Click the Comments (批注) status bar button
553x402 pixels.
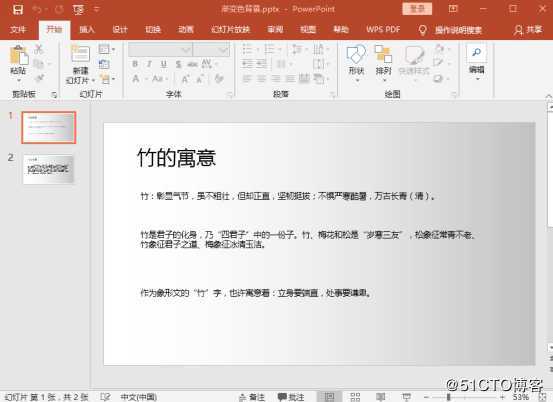click(291, 397)
